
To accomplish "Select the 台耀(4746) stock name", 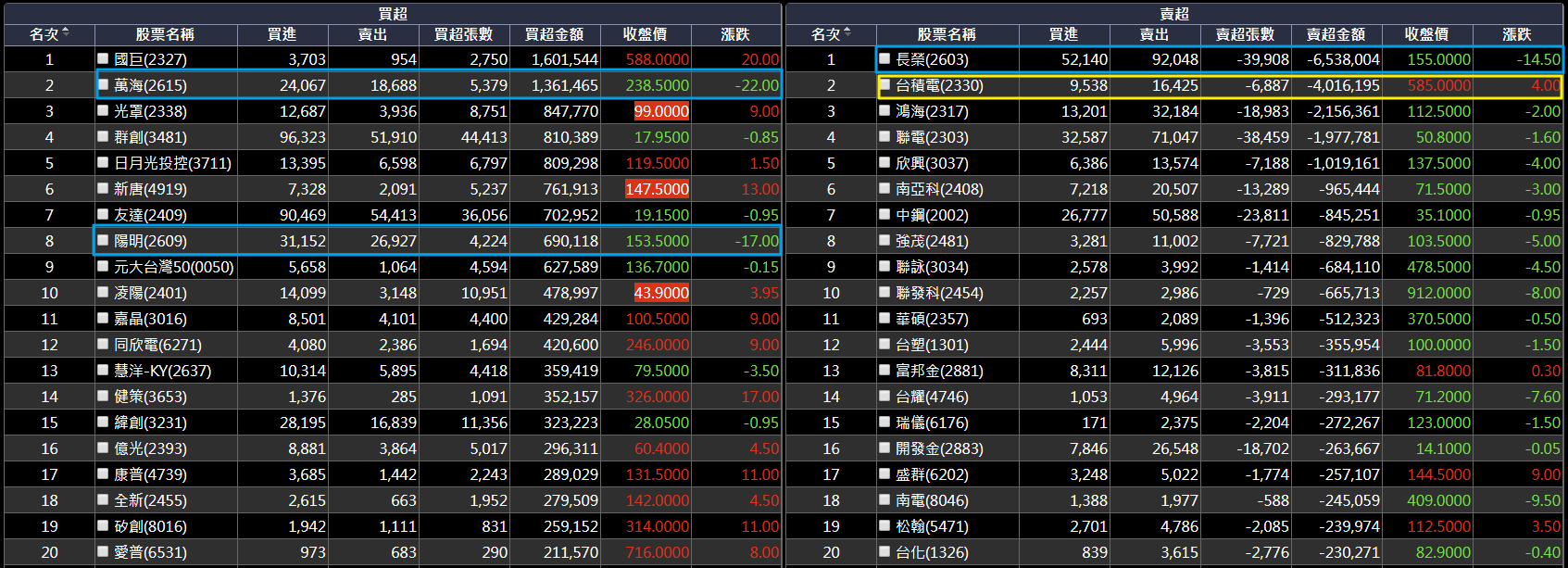I will click(932, 397).
